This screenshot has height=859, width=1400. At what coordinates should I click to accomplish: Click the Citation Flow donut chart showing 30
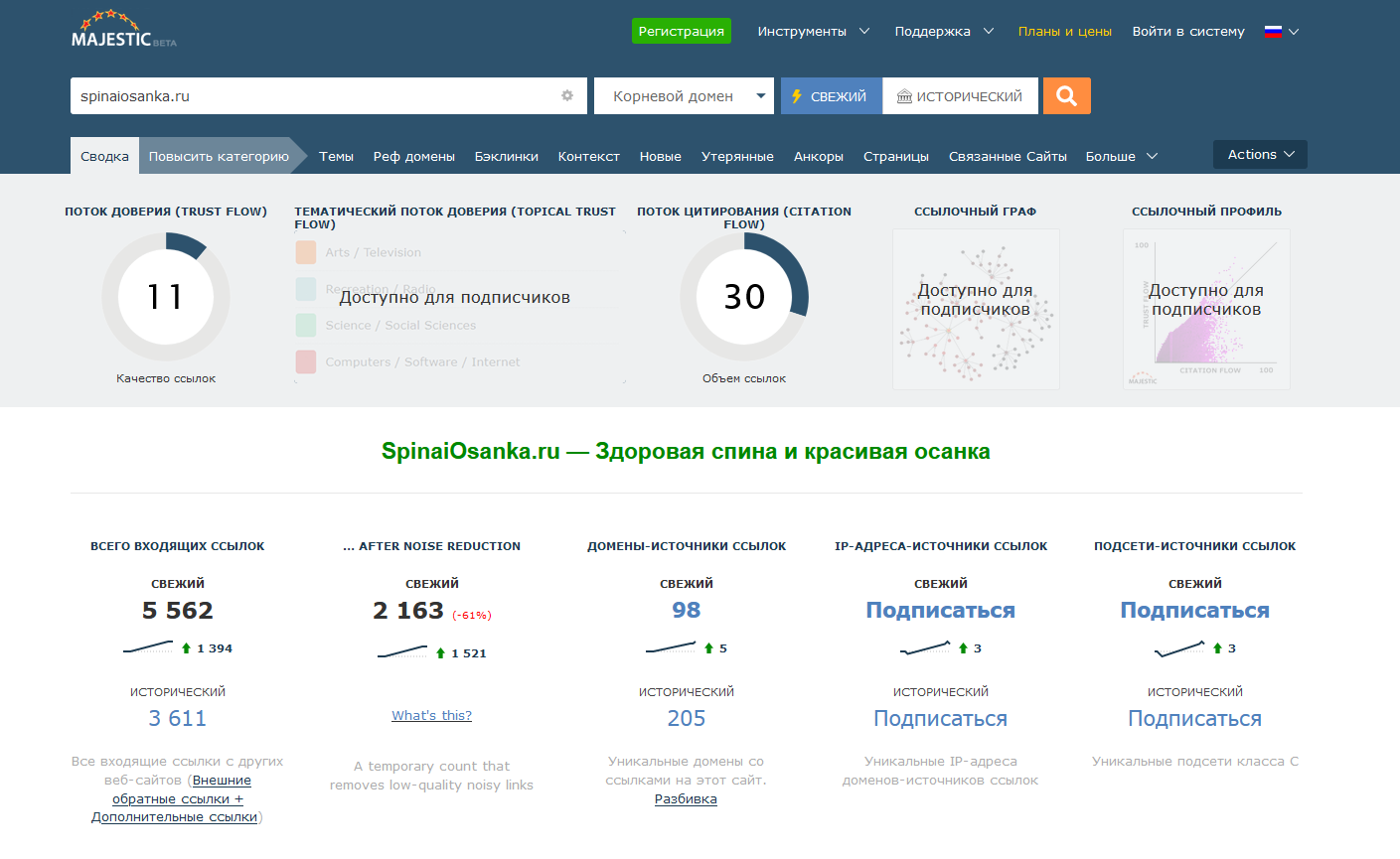744,297
